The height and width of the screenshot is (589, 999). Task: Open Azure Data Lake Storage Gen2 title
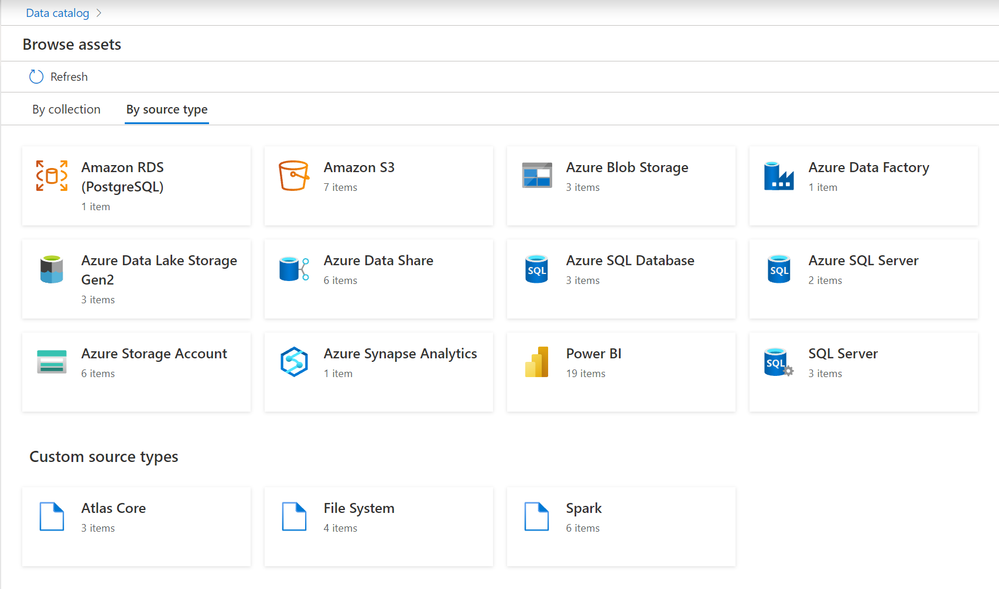click(159, 270)
